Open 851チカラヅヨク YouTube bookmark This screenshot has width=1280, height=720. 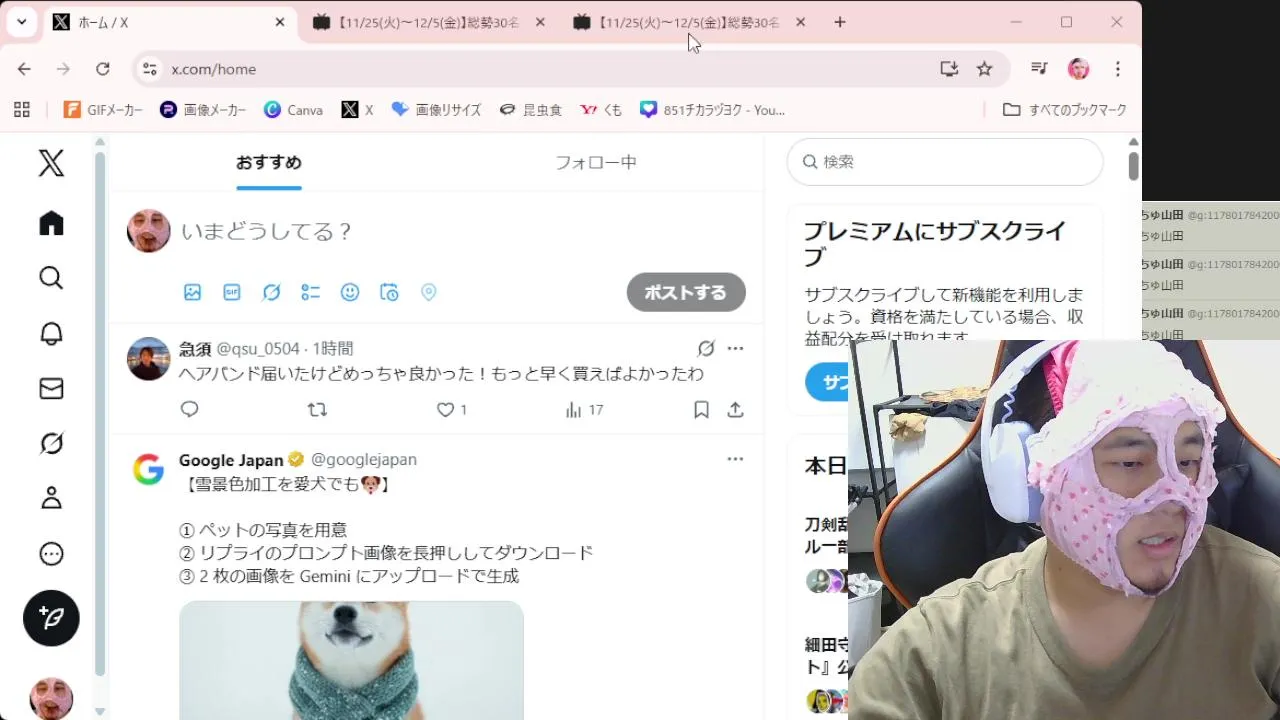tap(712, 110)
